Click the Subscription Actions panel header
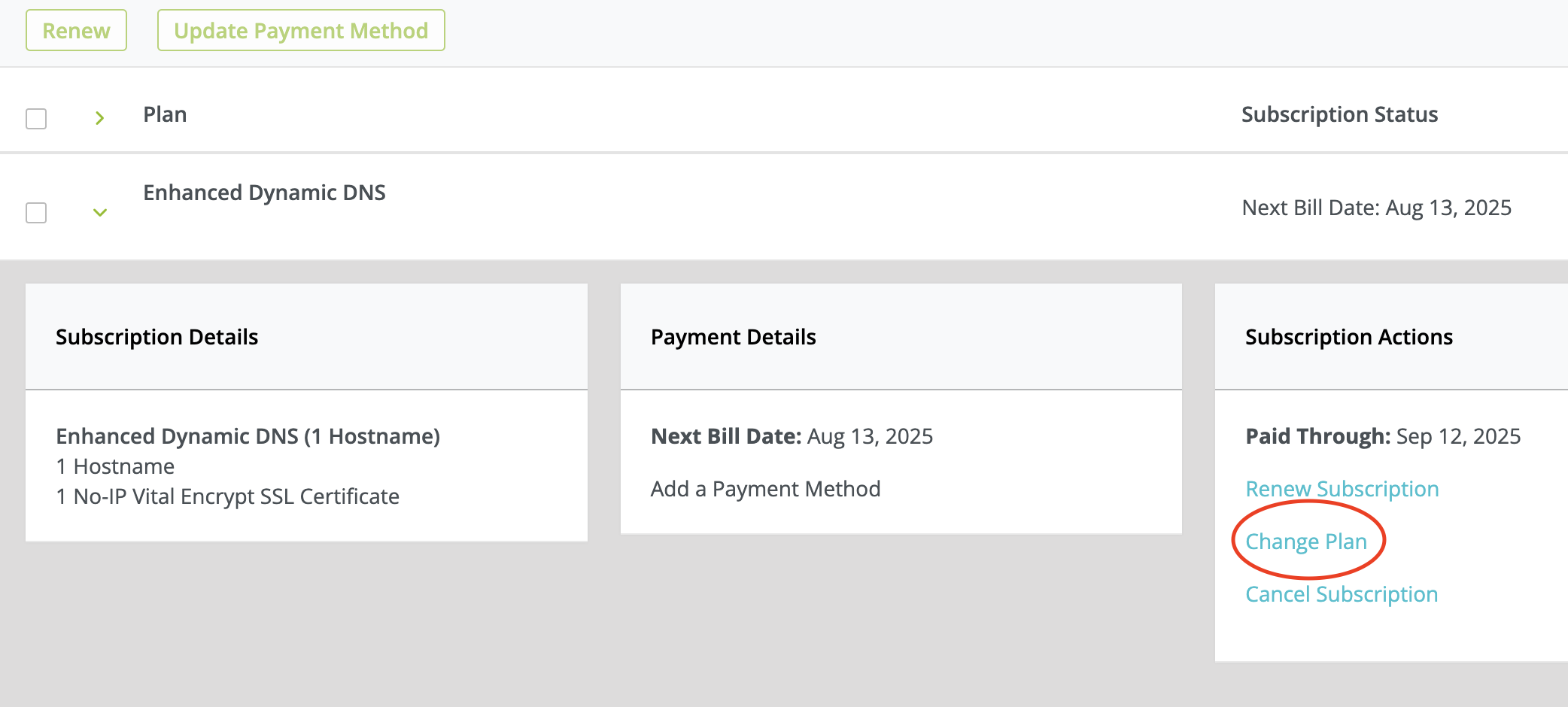 (1349, 336)
